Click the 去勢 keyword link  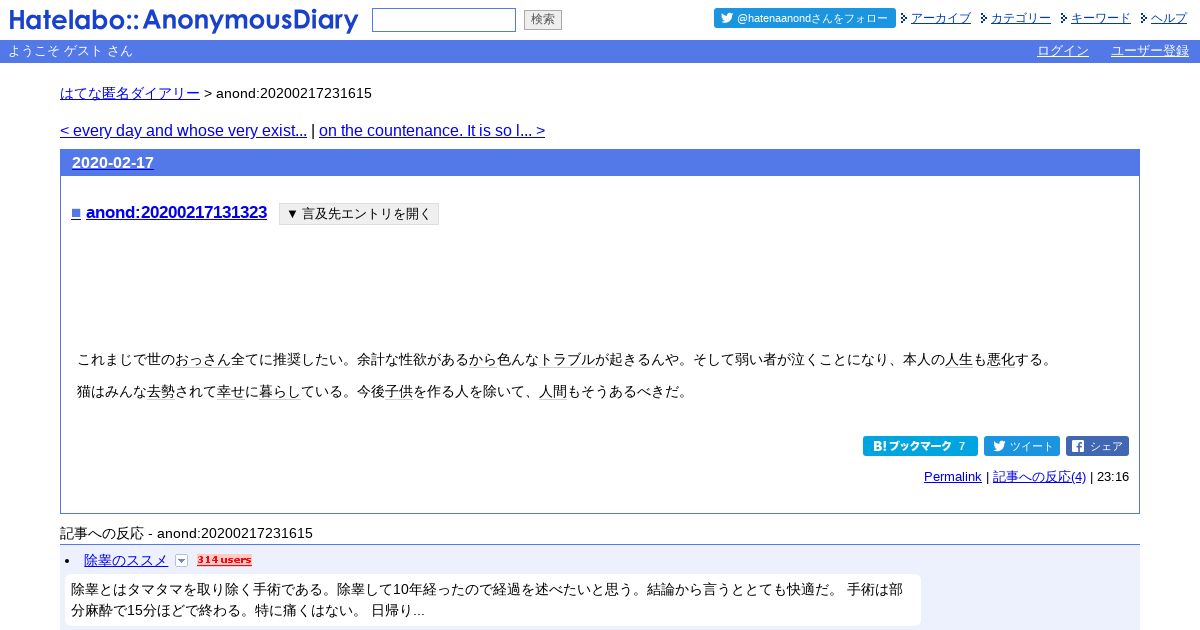pos(161,391)
